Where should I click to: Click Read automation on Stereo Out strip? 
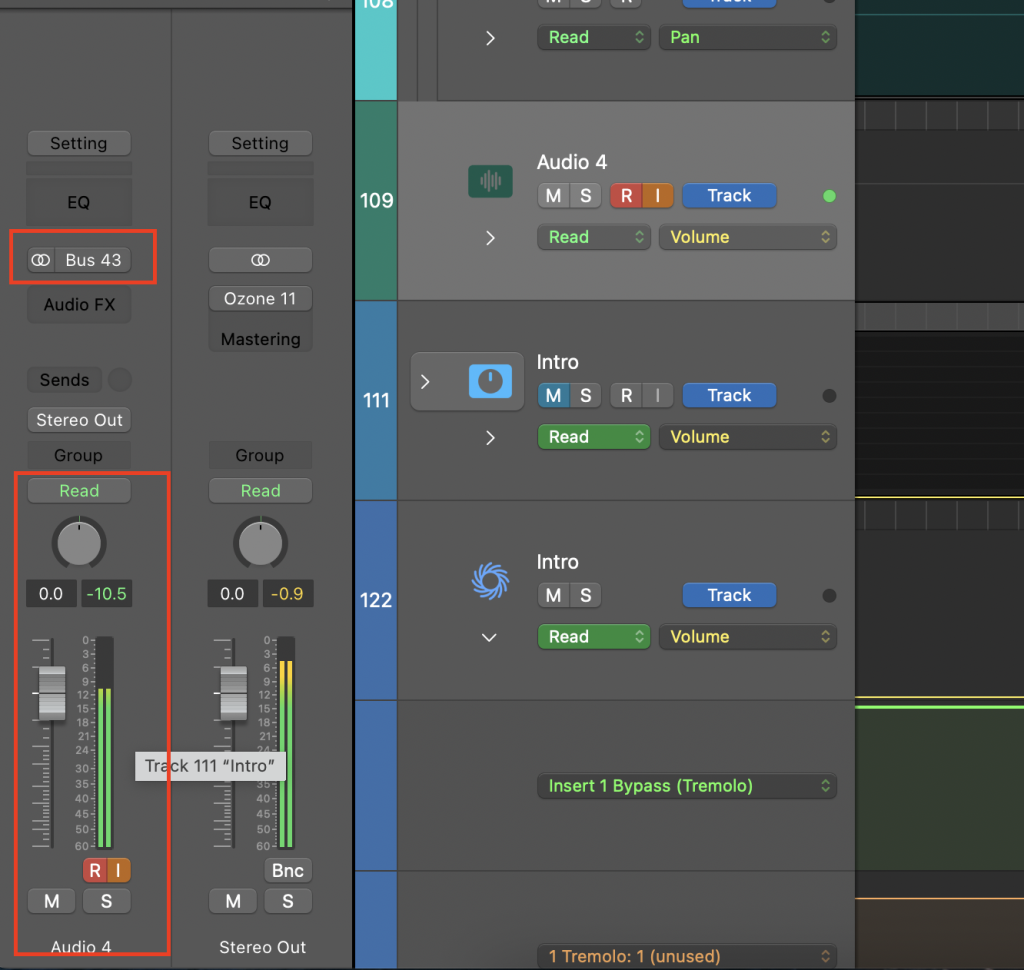coord(260,491)
